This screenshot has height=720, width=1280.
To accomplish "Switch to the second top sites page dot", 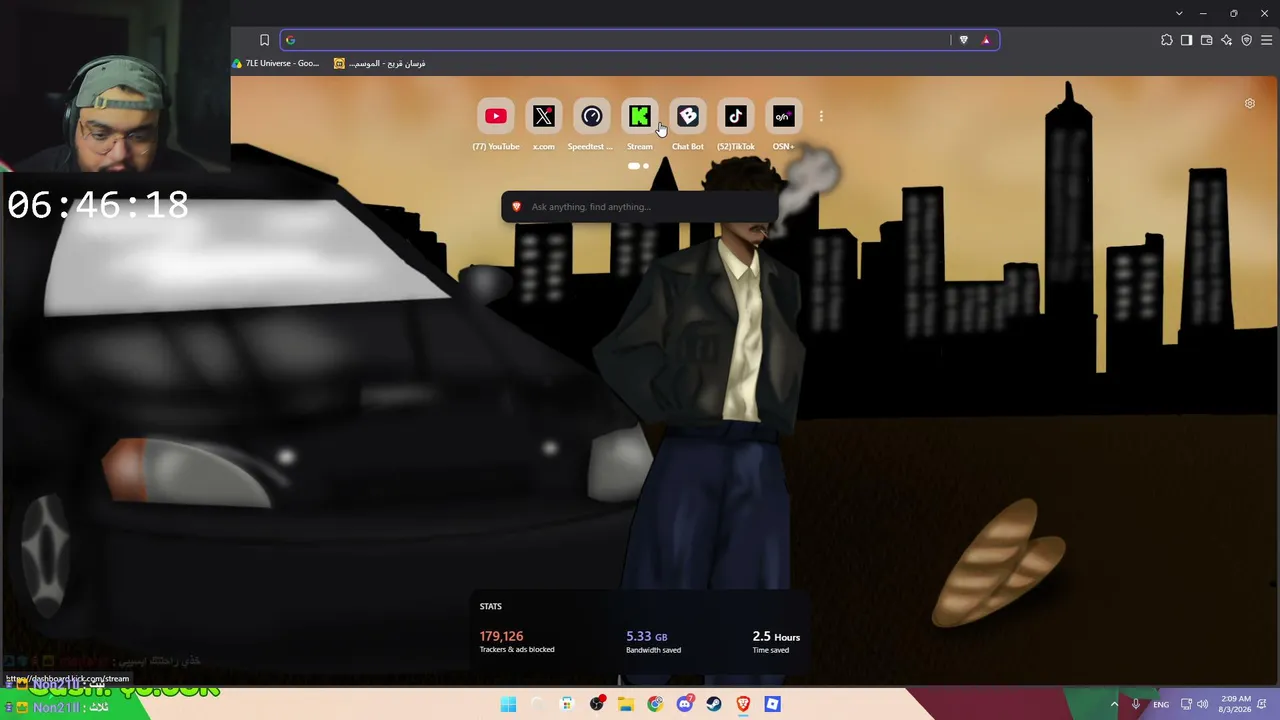I will [646, 166].
